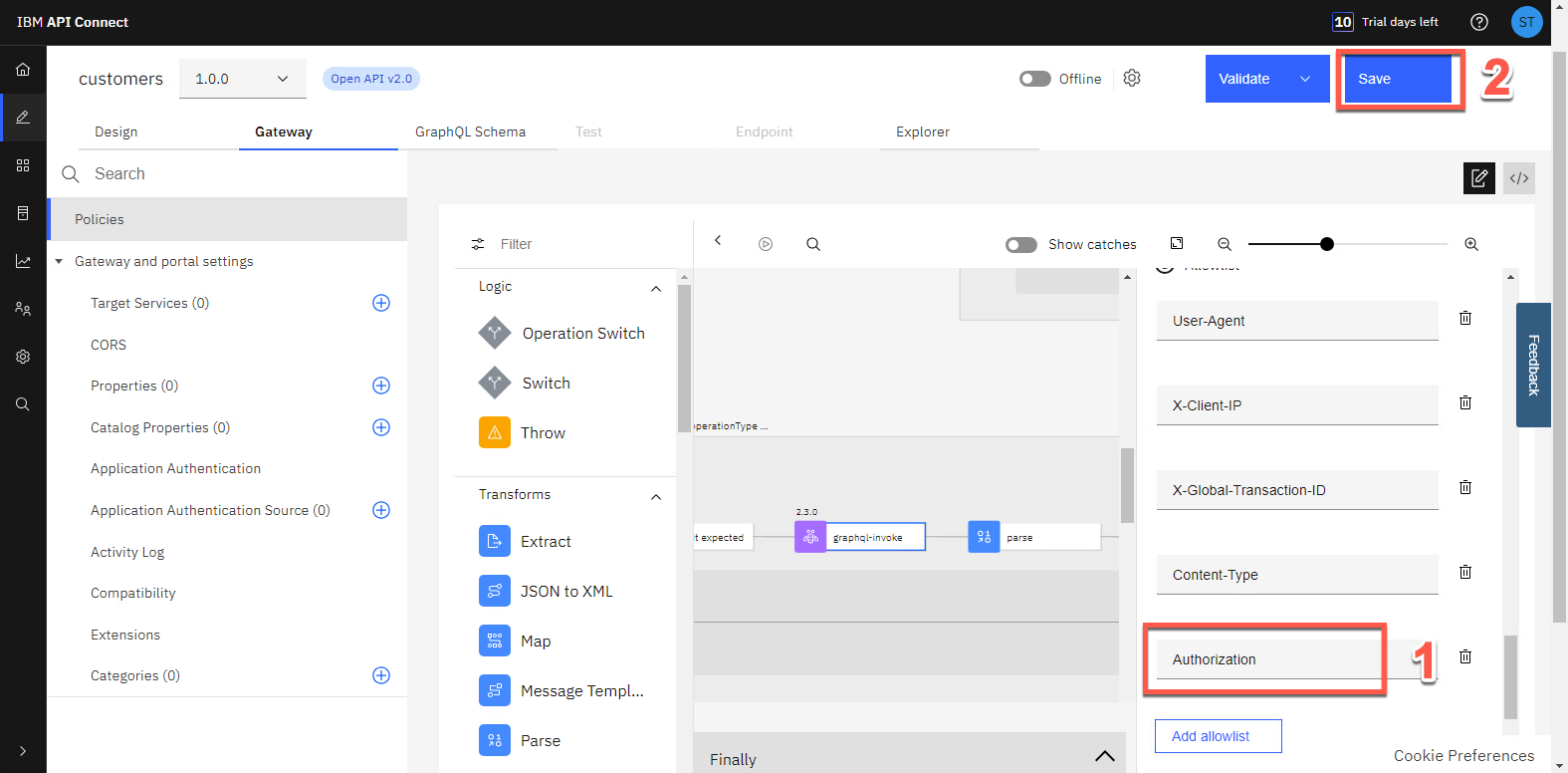The width and height of the screenshot is (1568, 773).
Task: Click the Save button
Action: tap(1397, 79)
